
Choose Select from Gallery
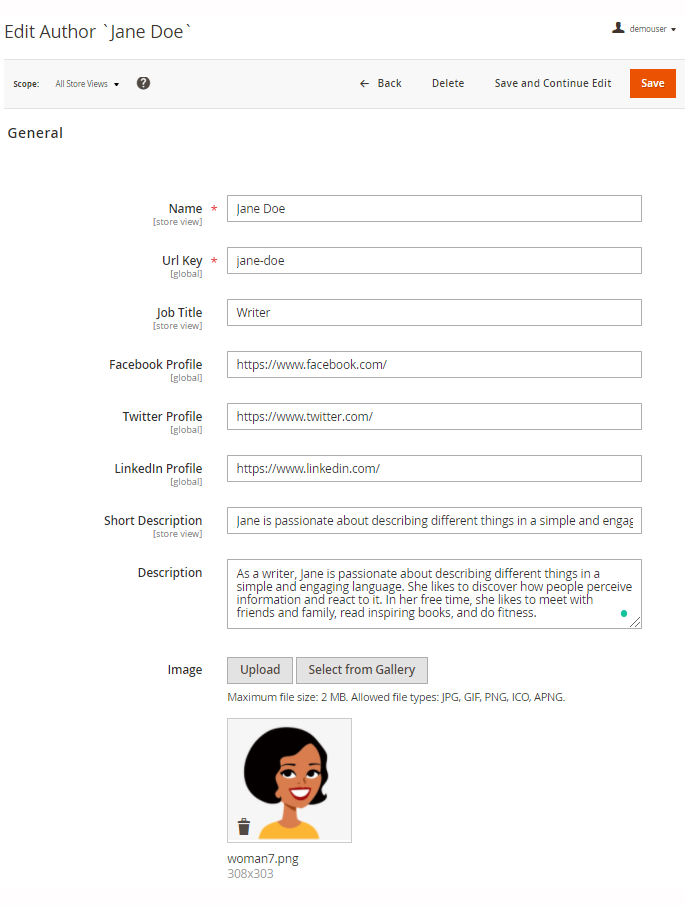(x=361, y=670)
